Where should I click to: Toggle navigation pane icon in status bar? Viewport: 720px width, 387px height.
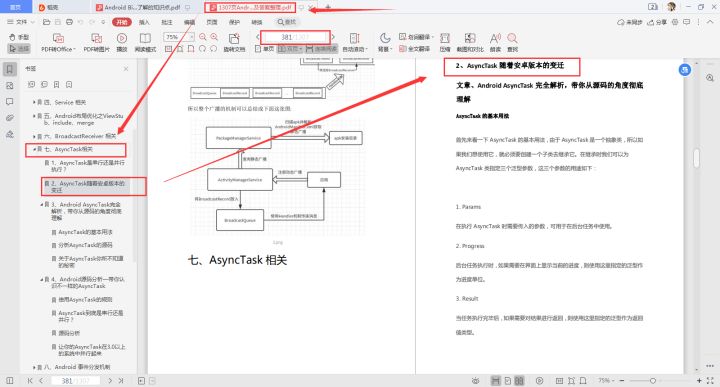(10, 381)
